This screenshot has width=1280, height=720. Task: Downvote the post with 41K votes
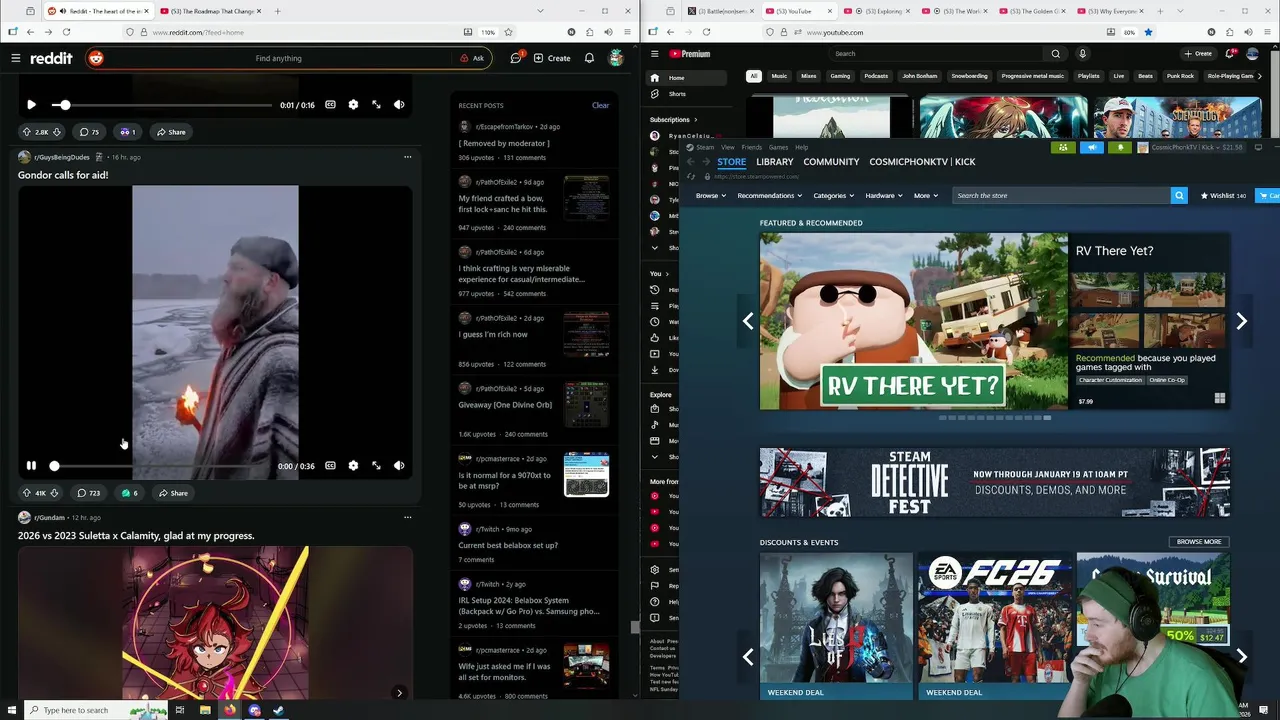(x=54, y=493)
